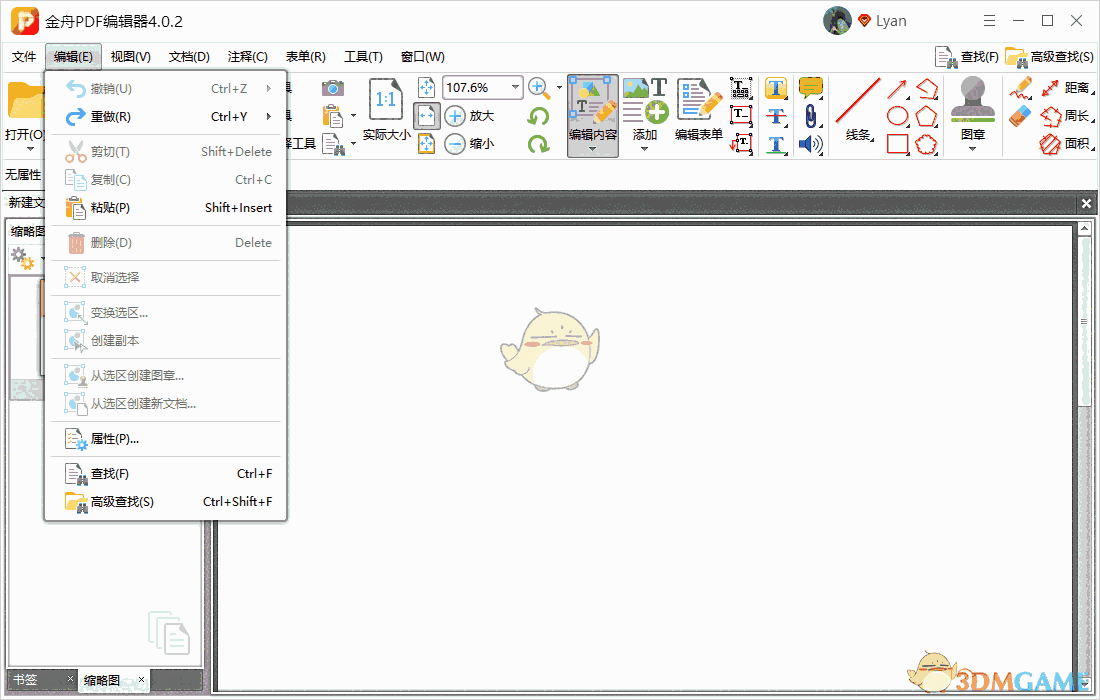The image size is (1100, 700).
Task: Click the 缩小 zoom out icon
Action: (x=458, y=143)
